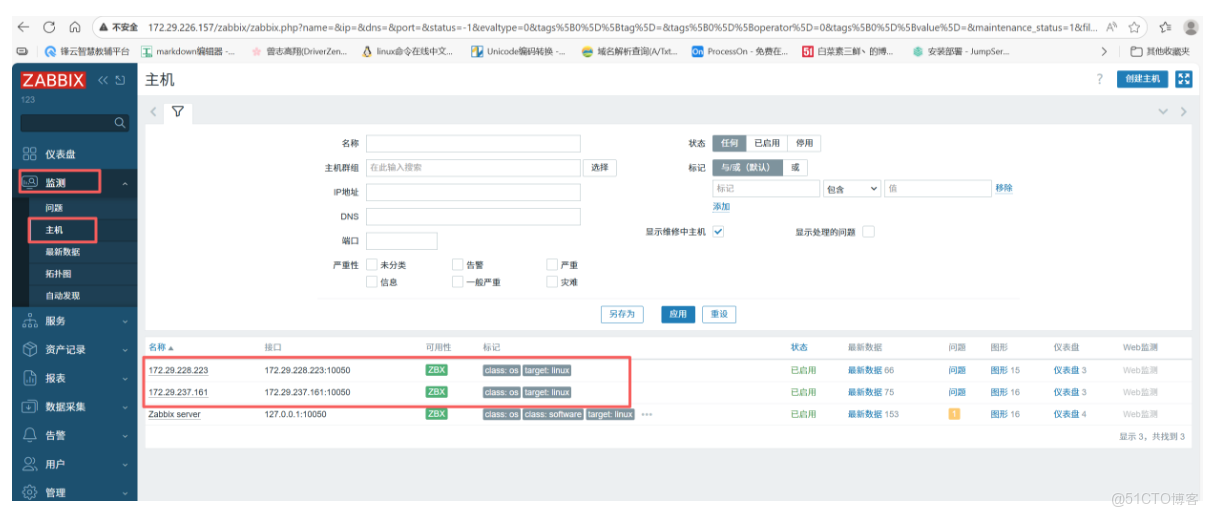
Task: Open the browser favorites list icon
Action: pyautogui.click(x=1165, y=27)
